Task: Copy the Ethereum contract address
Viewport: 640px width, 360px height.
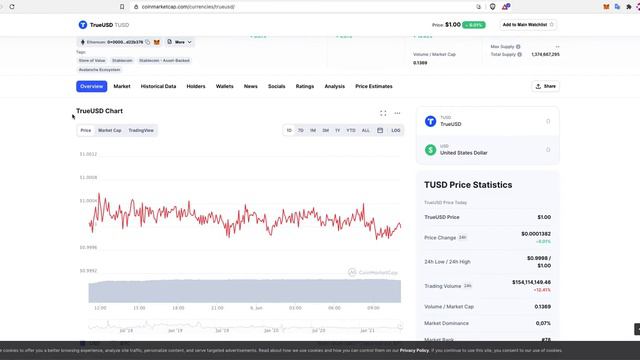Action: click(148, 42)
